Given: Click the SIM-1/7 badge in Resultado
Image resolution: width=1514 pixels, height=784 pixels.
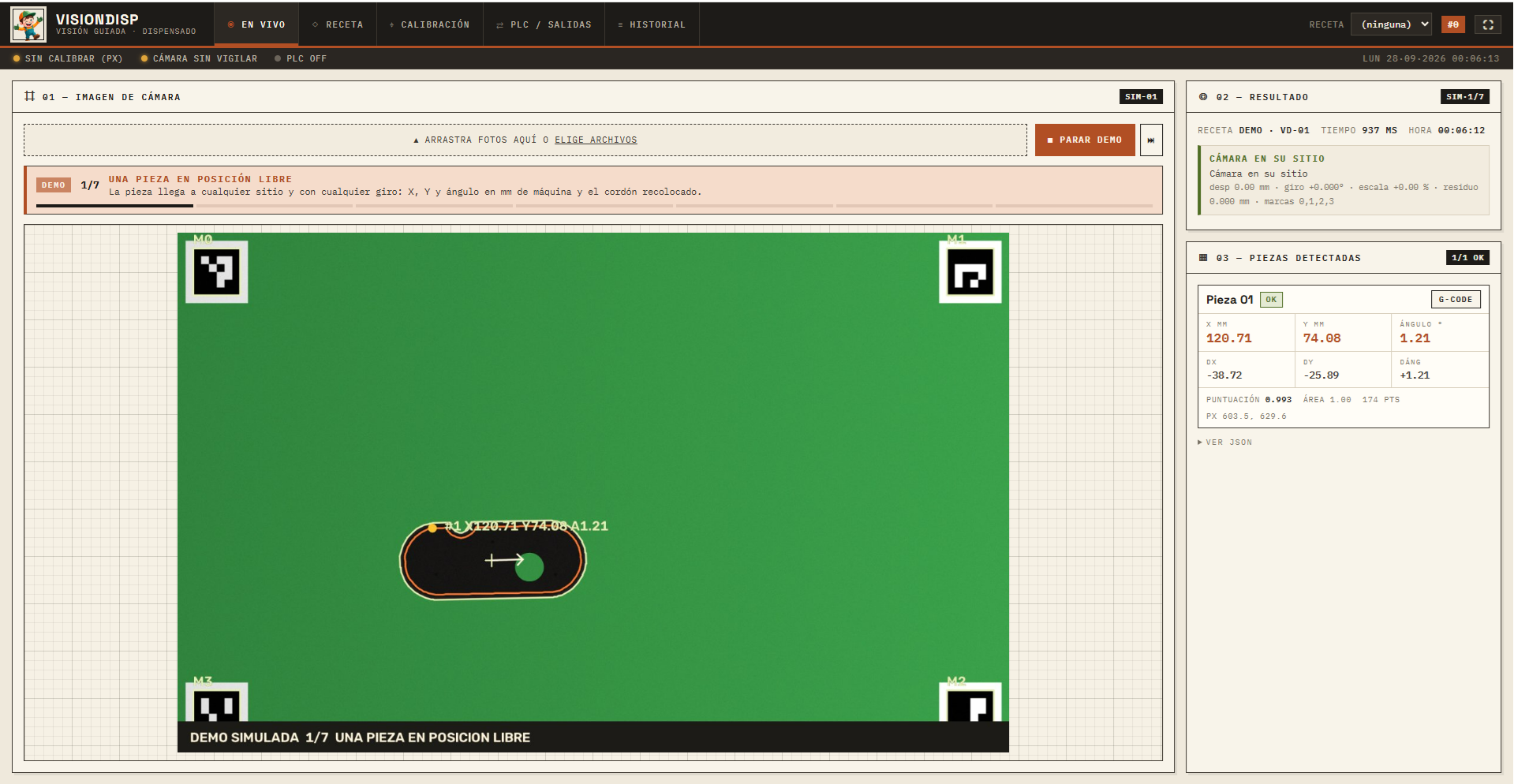Looking at the screenshot, I should 1465,96.
